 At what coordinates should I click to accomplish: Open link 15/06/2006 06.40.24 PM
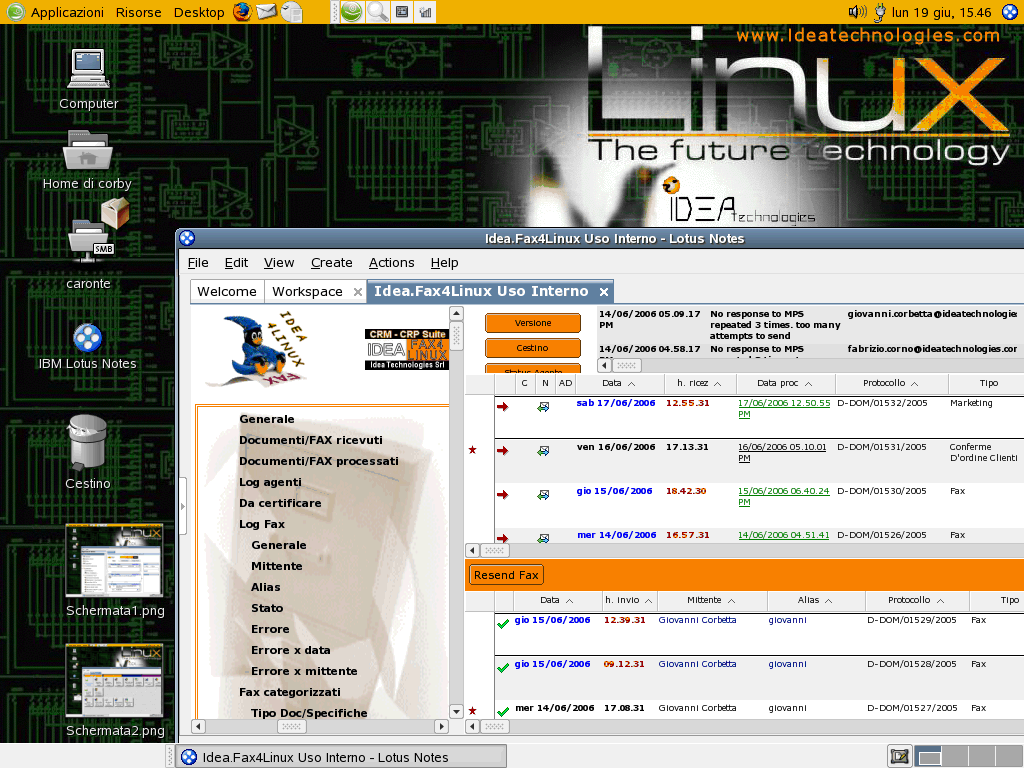point(784,496)
